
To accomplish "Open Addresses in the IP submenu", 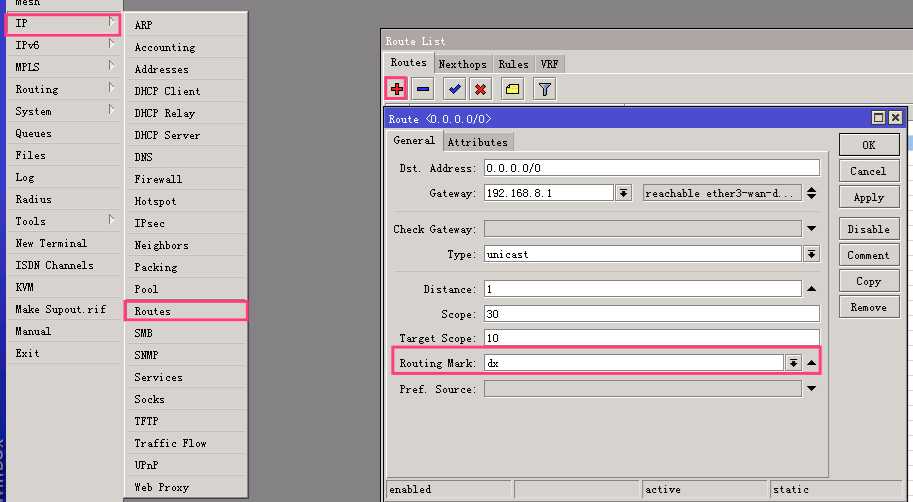I will point(186,69).
